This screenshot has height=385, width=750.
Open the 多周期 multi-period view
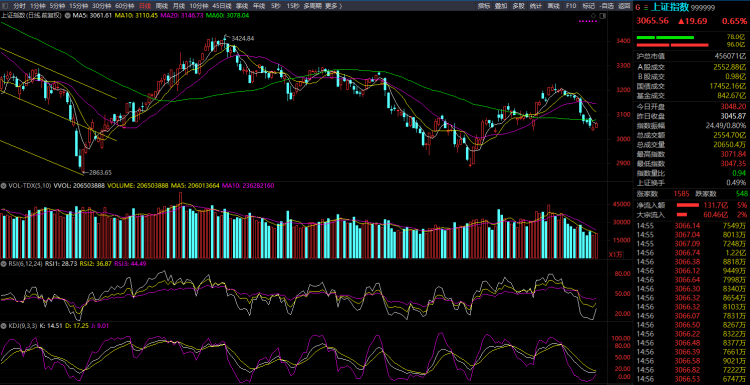(312, 6)
